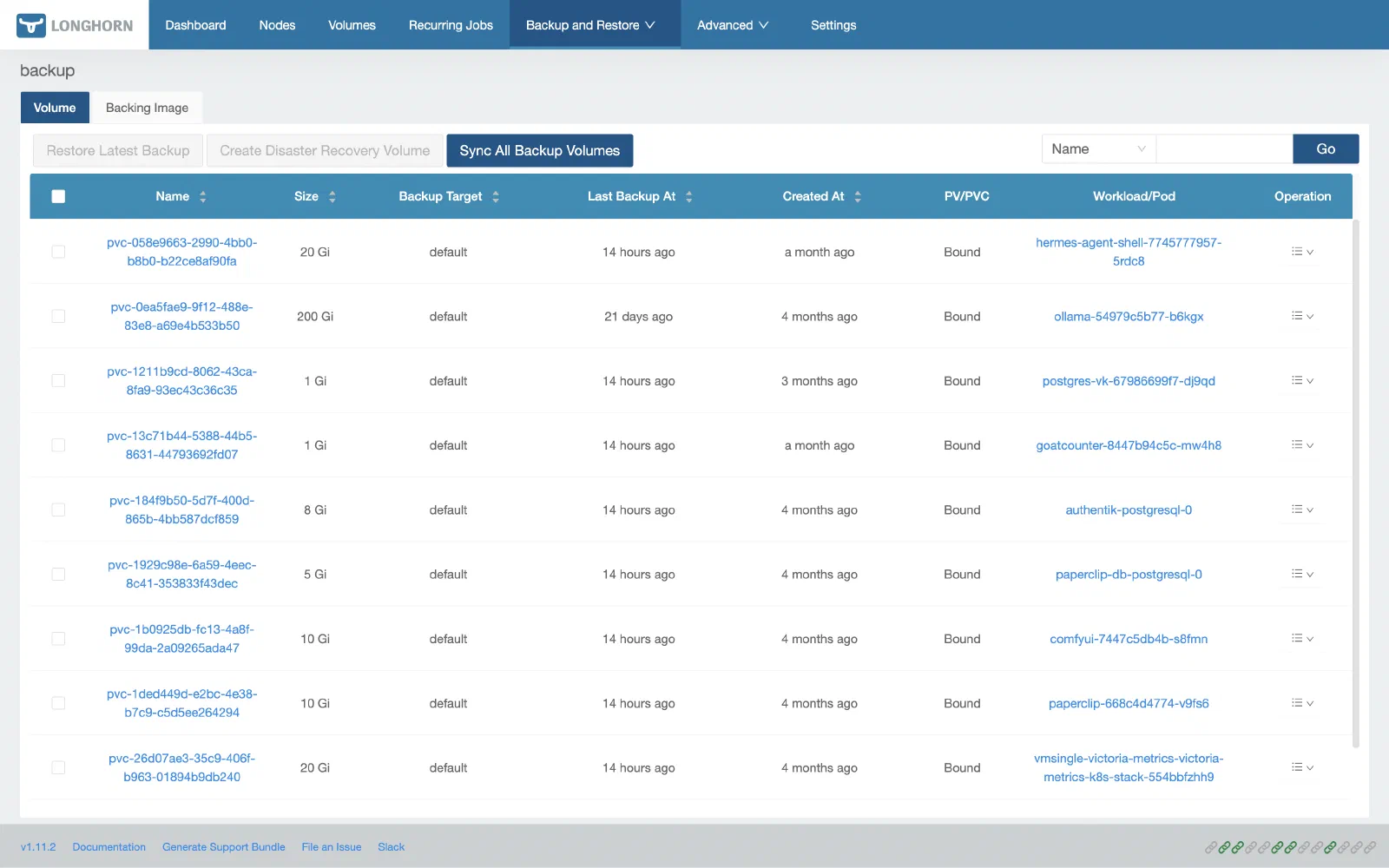Open operation menu for goatcounter row
Screen dimensions: 1389x868
[x=1302, y=445]
